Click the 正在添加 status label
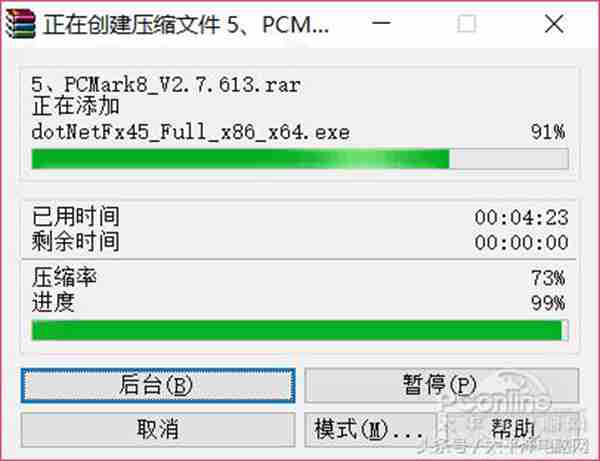 tap(76, 107)
